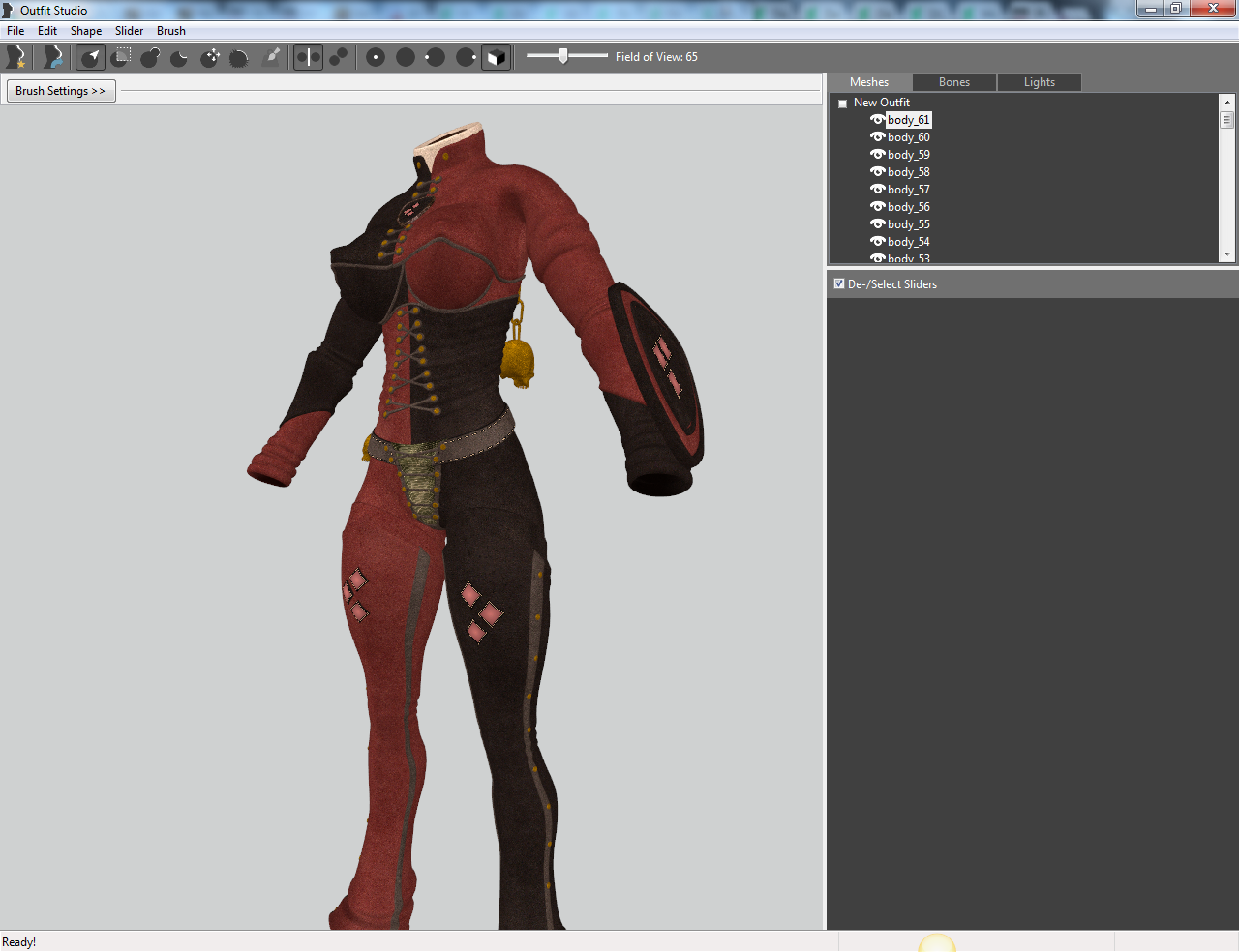Toggle visibility of body_58 mesh

pos(877,172)
